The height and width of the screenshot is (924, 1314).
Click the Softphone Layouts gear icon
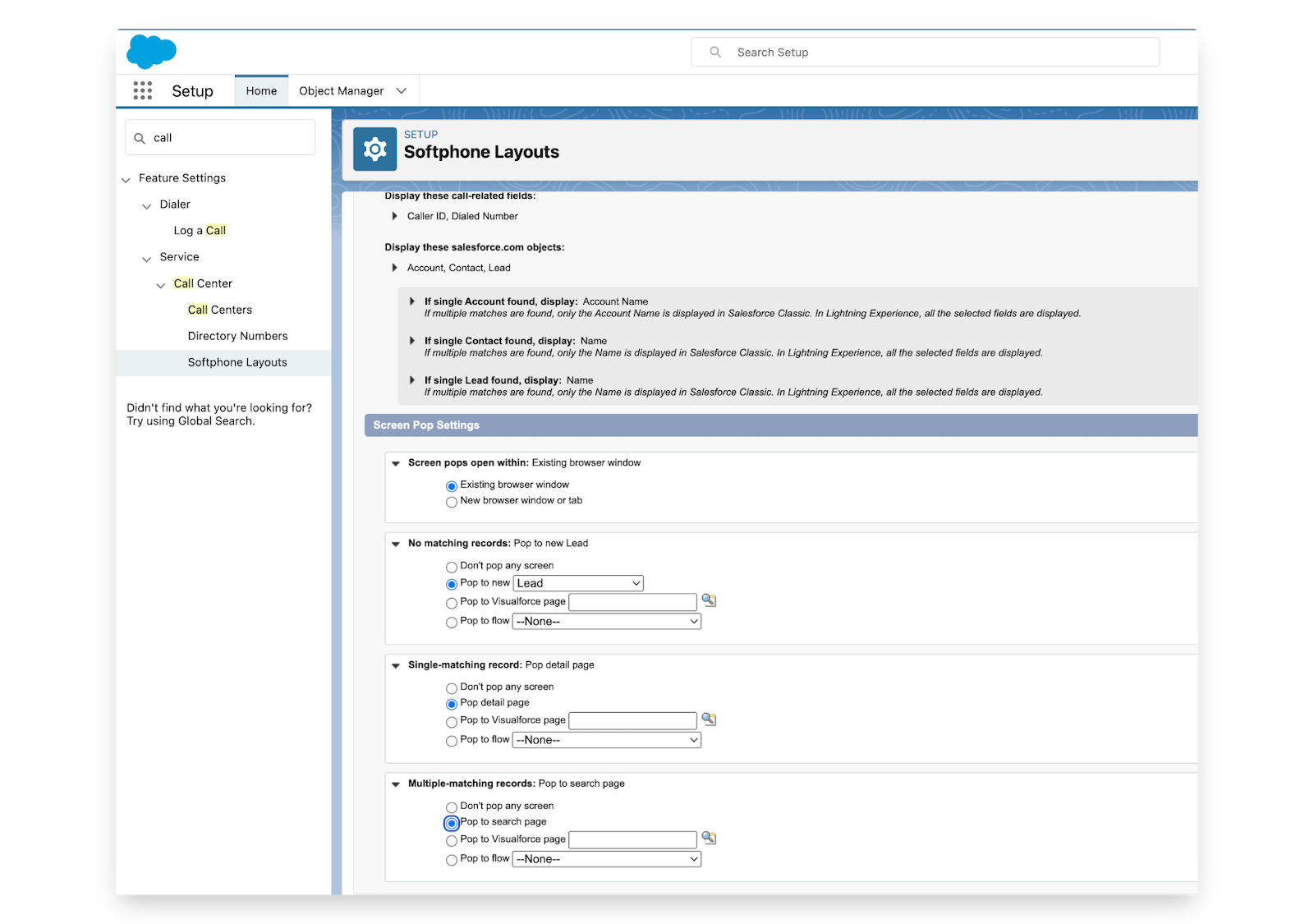[374, 149]
